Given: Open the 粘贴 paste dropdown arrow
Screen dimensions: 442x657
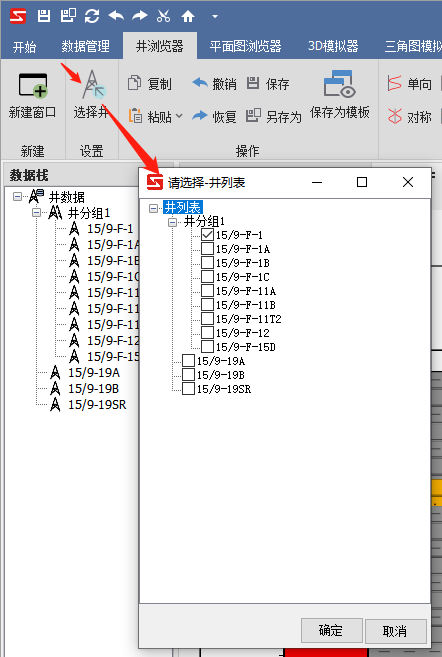Looking at the screenshot, I should click(179, 116).
